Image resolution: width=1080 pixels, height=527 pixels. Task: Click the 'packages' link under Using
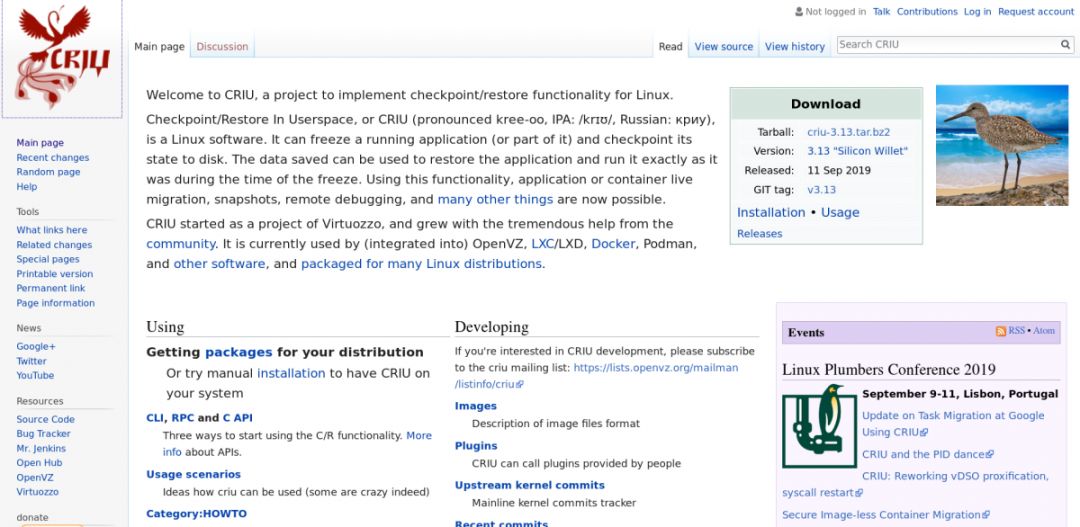(239, 352)
